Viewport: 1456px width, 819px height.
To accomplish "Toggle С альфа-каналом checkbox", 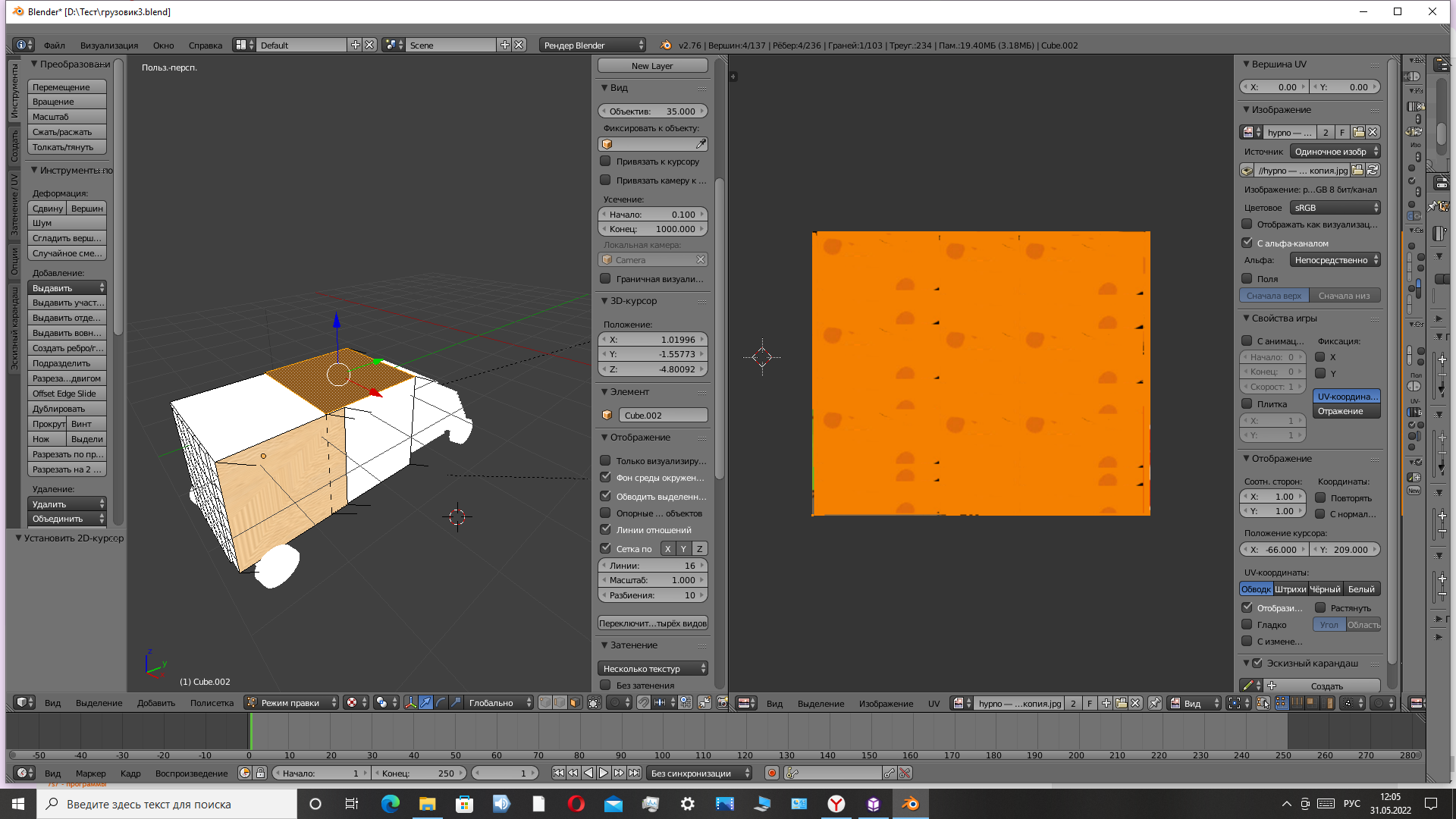I will [x=1247, y=243].
